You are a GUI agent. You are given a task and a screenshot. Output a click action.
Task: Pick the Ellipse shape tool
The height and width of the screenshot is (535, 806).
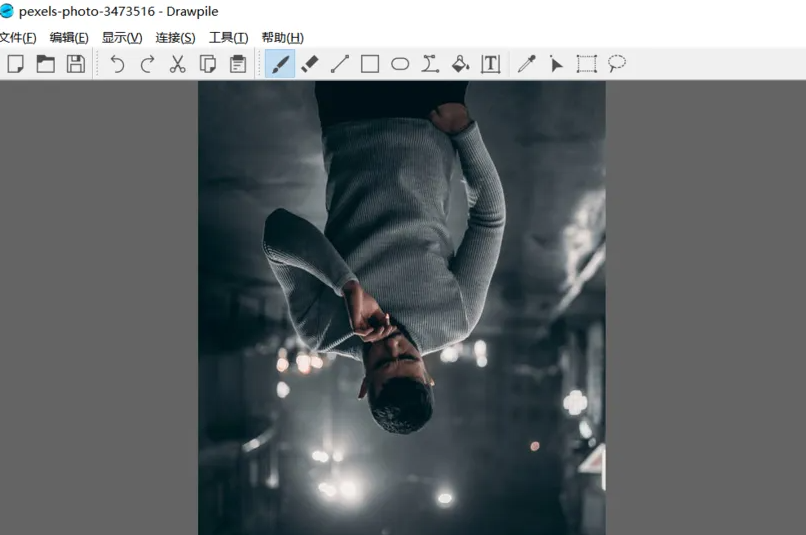click(x=400, y=64)
